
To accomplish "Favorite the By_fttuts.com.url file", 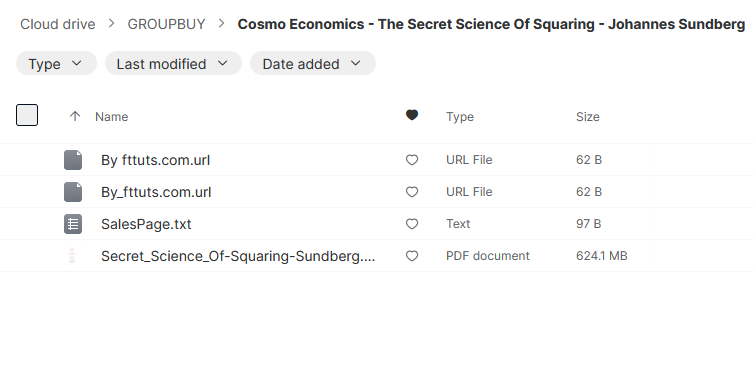I will [412, 192].
